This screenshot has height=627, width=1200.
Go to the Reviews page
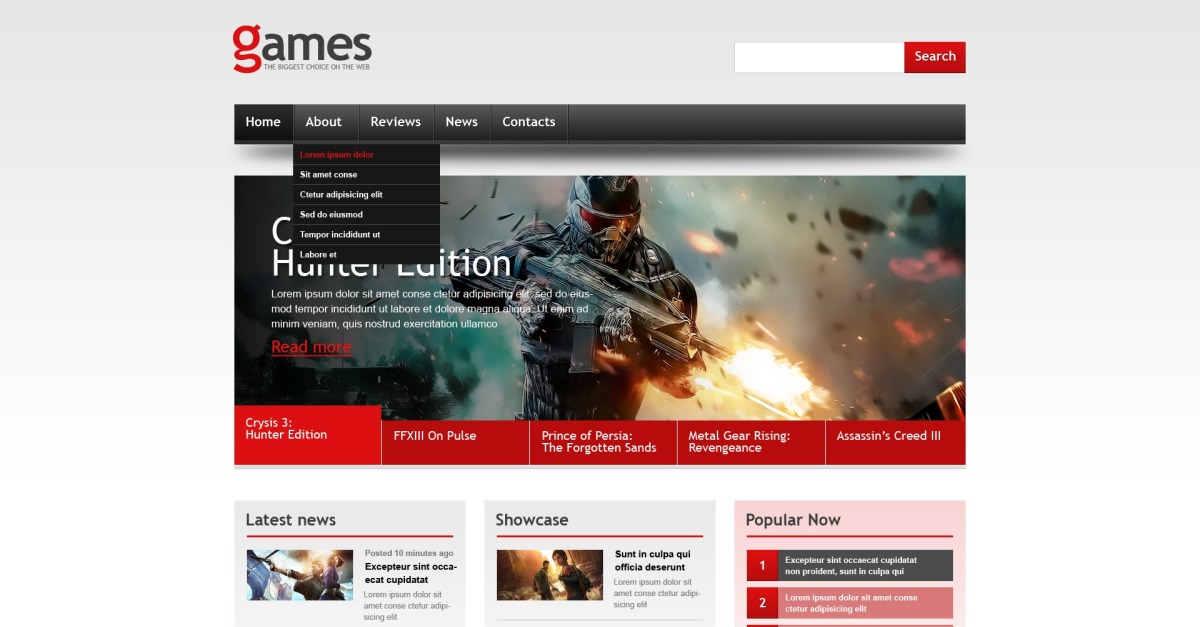pos(395,122)
